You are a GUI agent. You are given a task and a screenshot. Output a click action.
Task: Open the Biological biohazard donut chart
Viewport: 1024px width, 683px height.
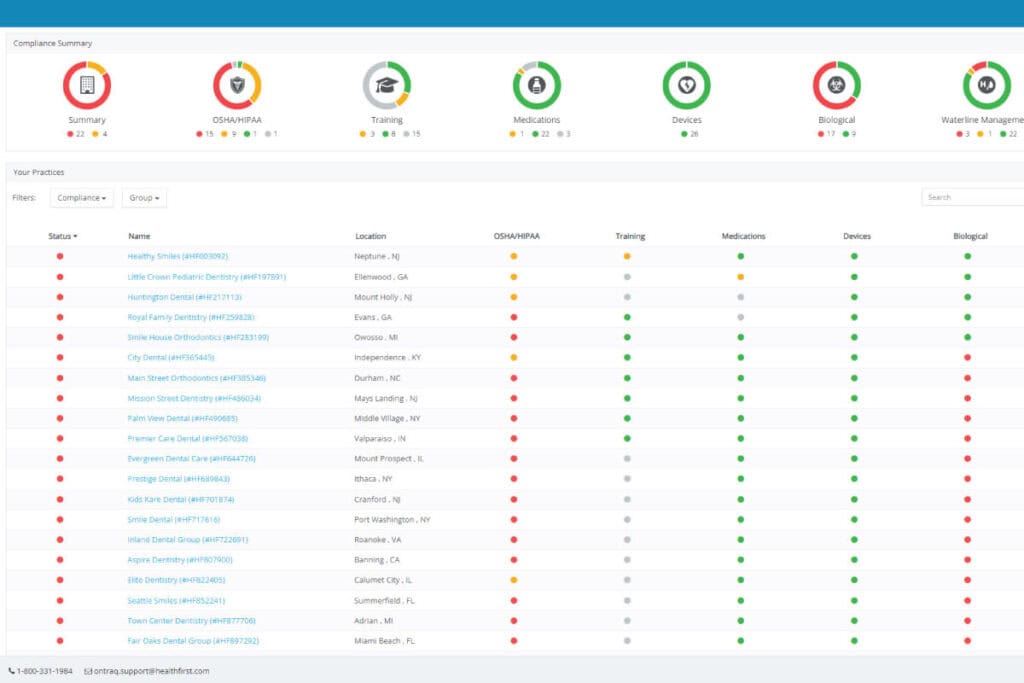tap(837, 85)
